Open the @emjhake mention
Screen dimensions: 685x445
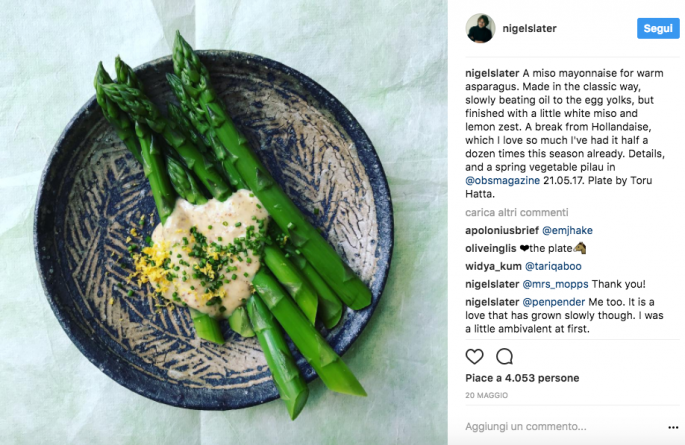[567, 230]
